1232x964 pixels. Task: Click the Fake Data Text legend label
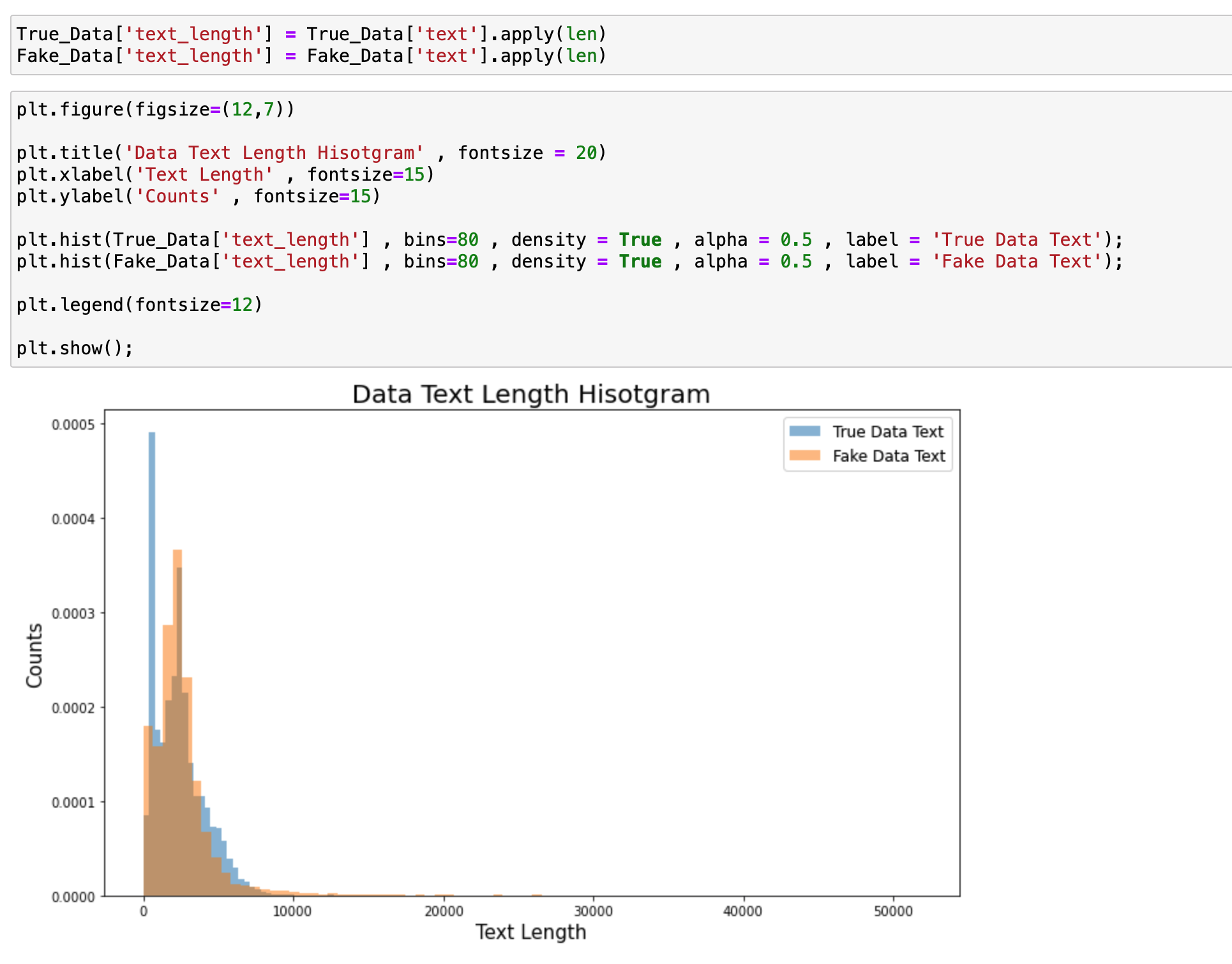pyautogui.click(x=889, y=456)
